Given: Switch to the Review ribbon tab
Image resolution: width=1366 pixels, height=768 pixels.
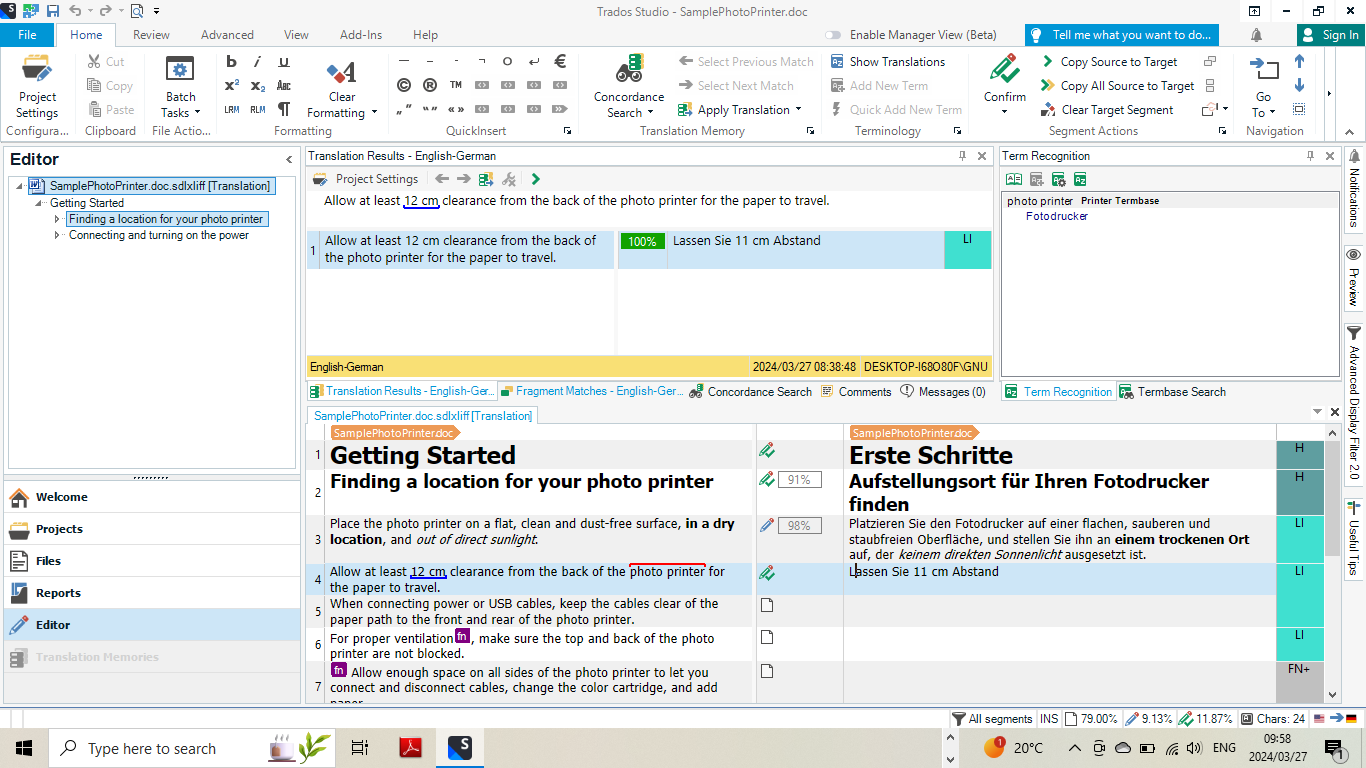Looking at the screenshot, I should pos(151,35).
